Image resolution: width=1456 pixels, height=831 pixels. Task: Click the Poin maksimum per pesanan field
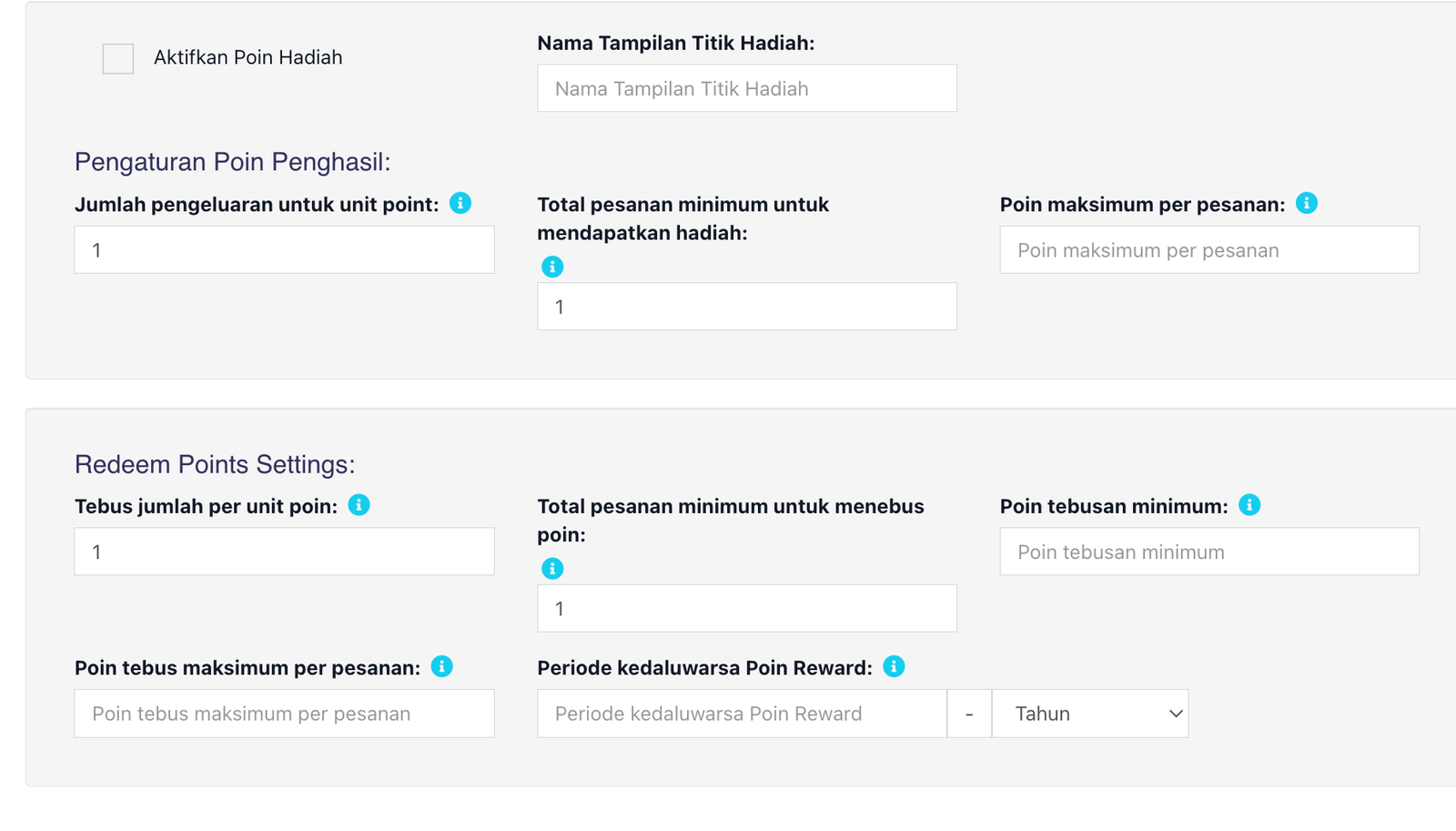[1208, 250]
